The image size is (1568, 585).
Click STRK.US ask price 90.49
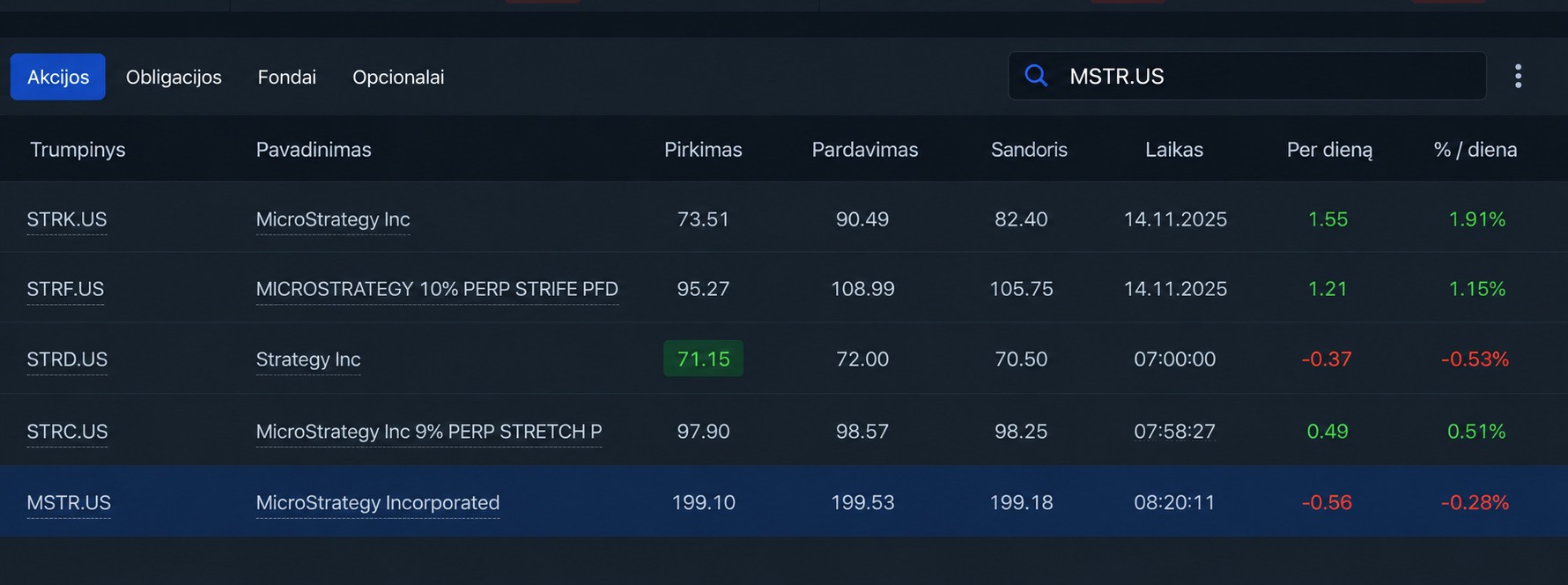point(862,219)
